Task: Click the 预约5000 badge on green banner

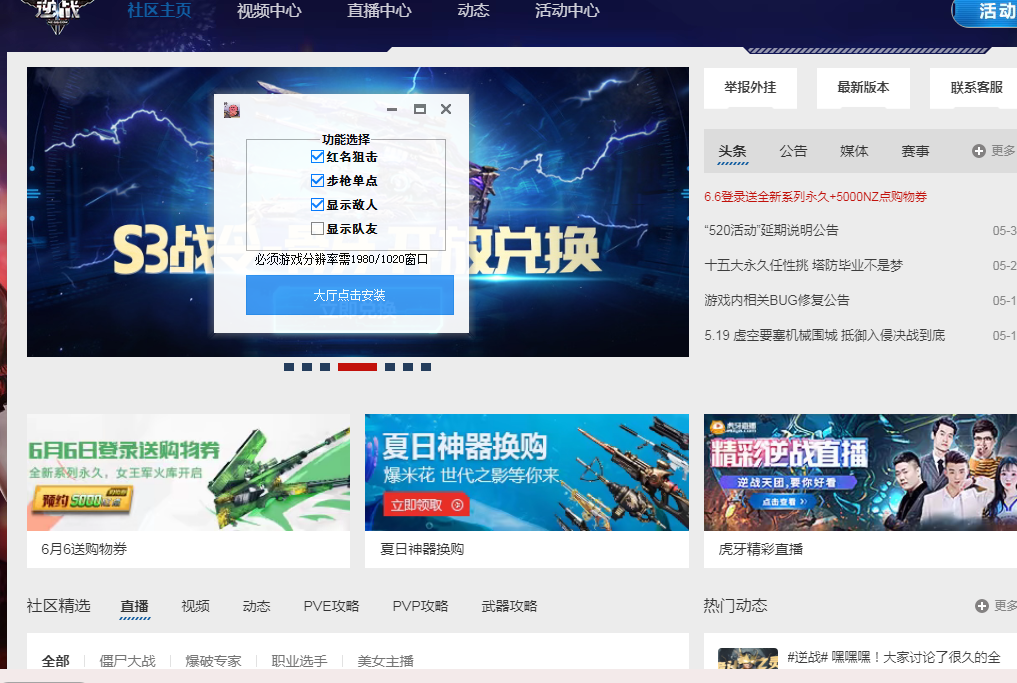Action: (82, 499)
